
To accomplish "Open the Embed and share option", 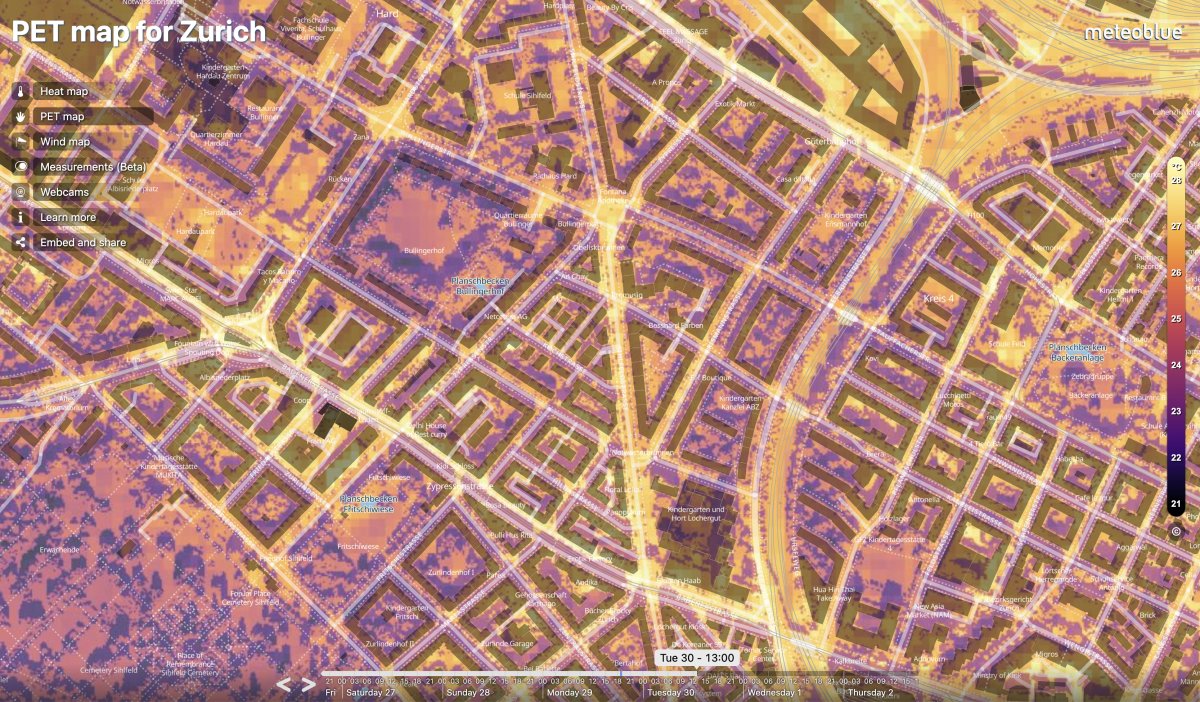I will 83,242.
